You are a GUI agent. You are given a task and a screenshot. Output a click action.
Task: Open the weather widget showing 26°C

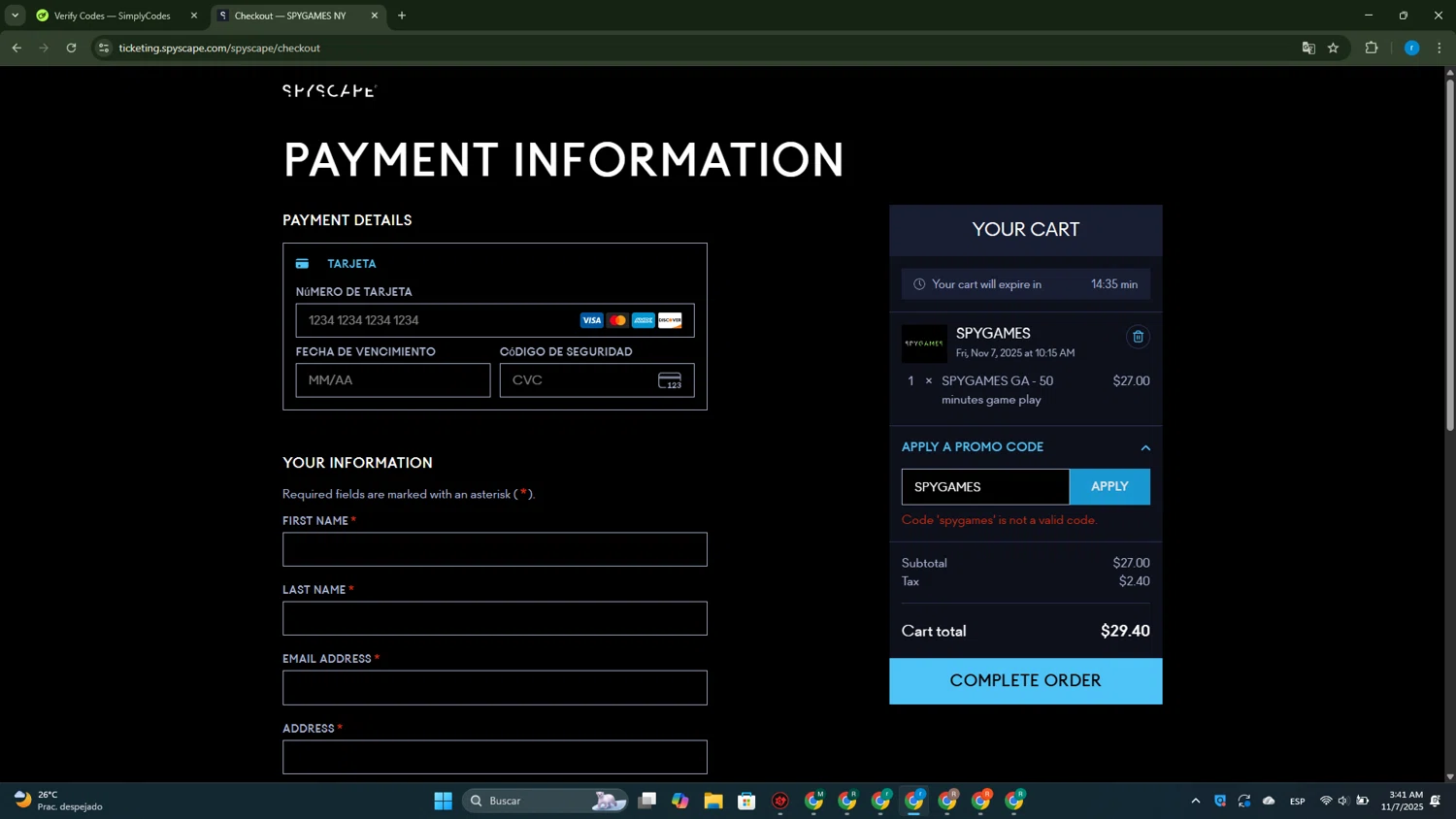click(x=58, y=801)
